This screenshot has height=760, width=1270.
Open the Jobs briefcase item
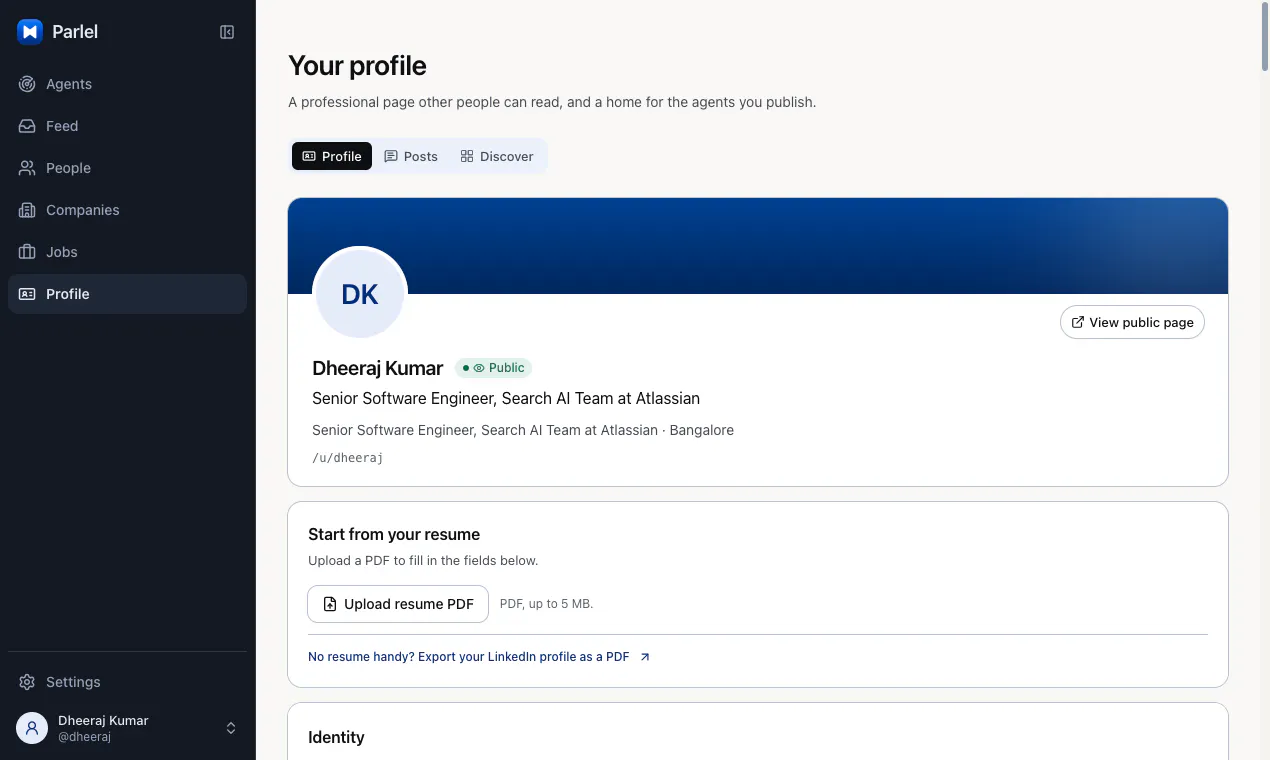(x=127, y=252)
